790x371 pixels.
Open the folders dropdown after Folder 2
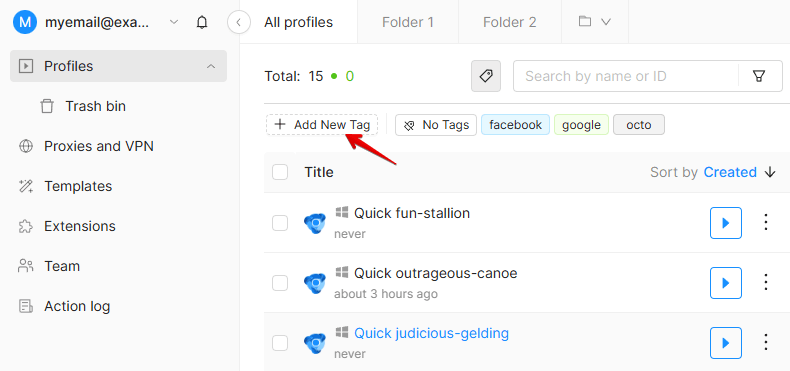tap(595, 22)
